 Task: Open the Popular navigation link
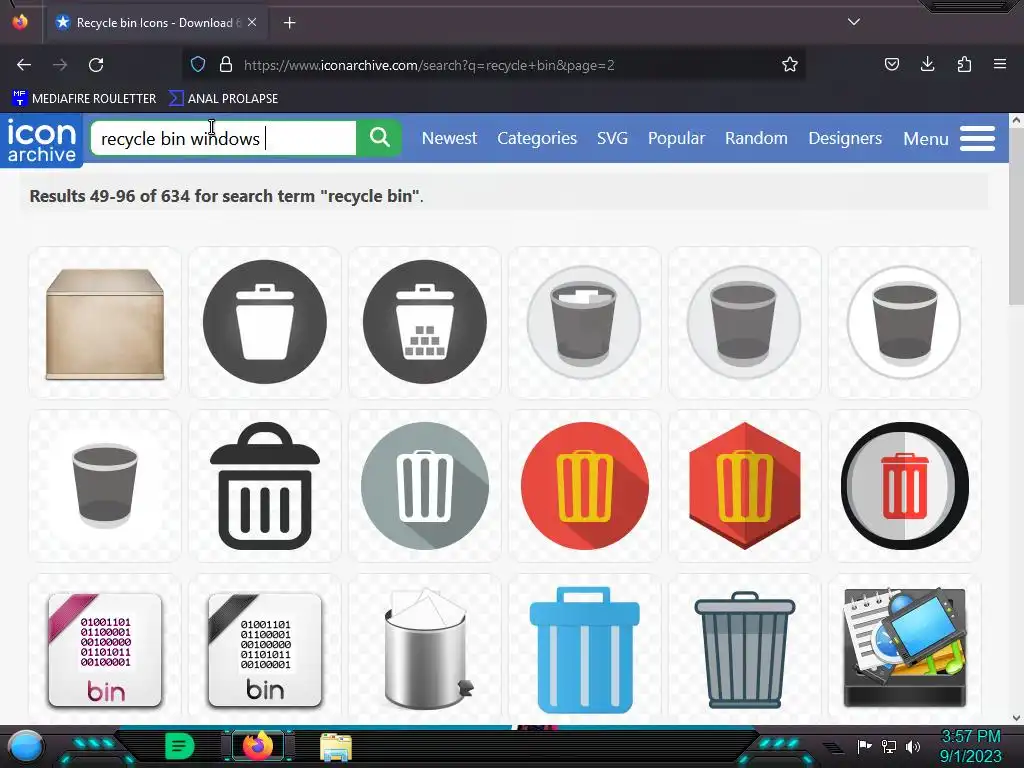tap(676, 138)
